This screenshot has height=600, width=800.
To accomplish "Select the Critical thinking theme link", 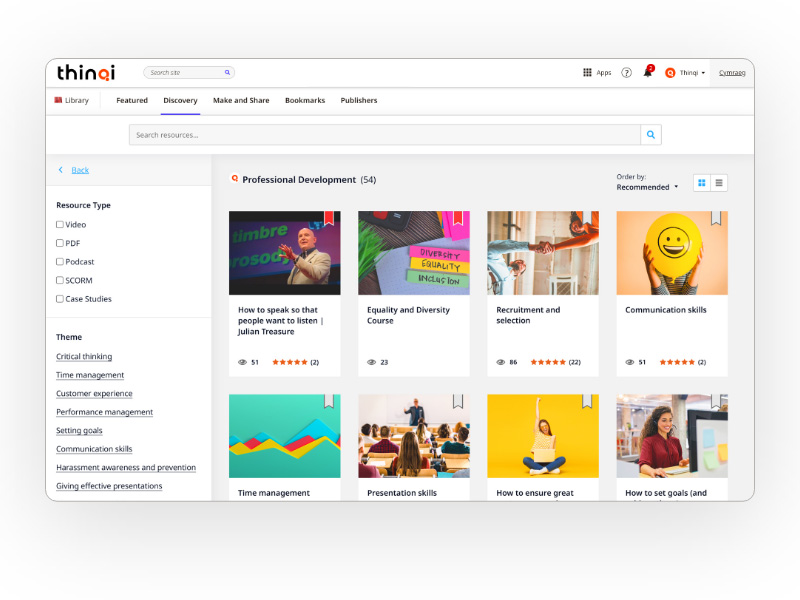I will [x=84, y=357].
